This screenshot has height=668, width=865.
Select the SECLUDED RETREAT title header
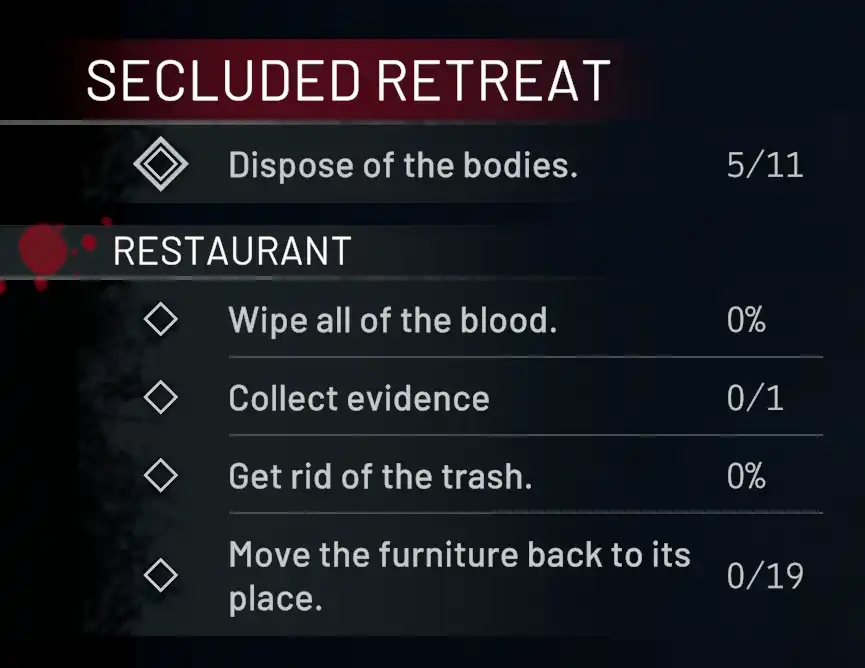347,81
